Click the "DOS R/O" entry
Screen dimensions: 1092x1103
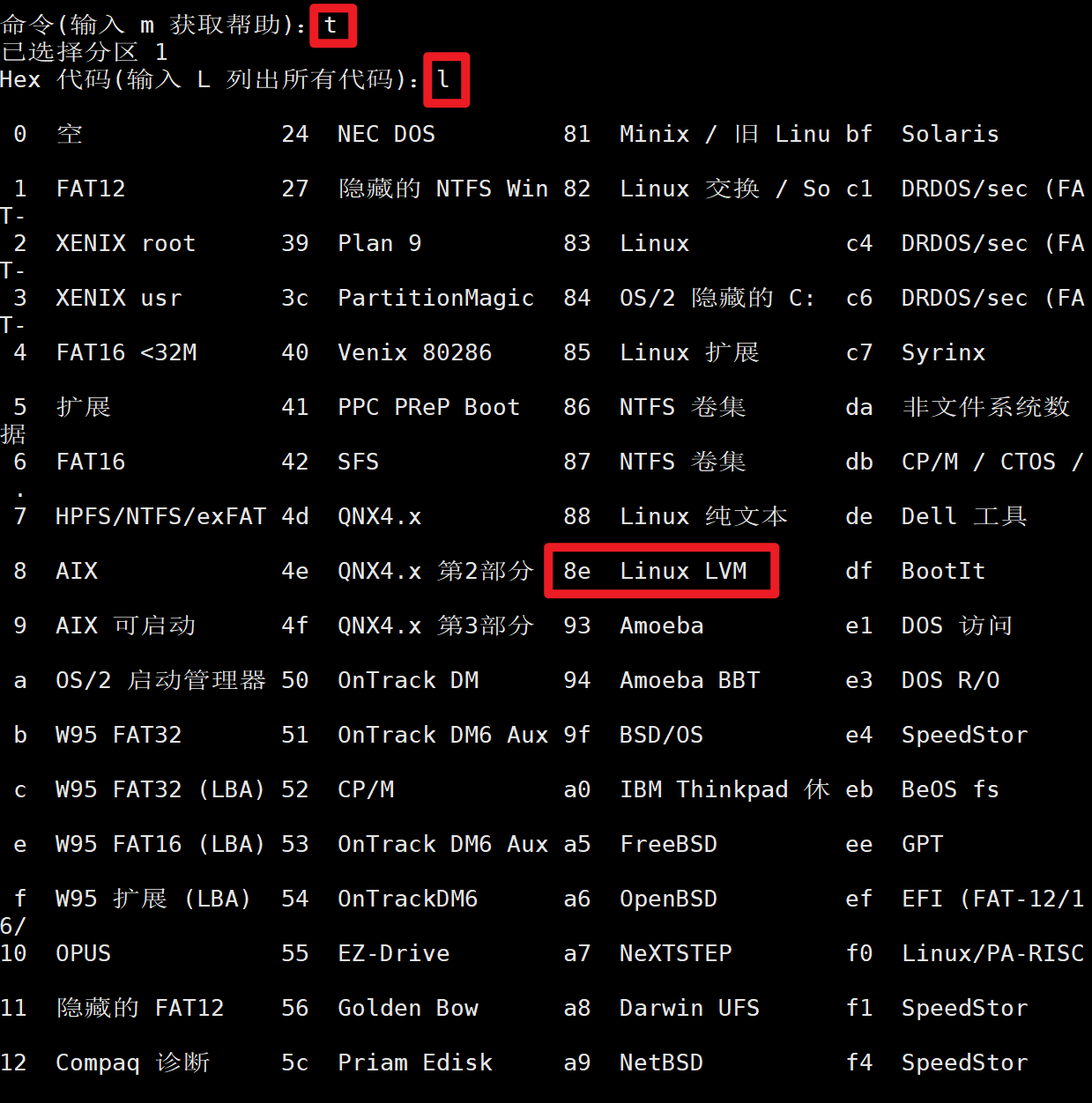[x=951, y=680]
